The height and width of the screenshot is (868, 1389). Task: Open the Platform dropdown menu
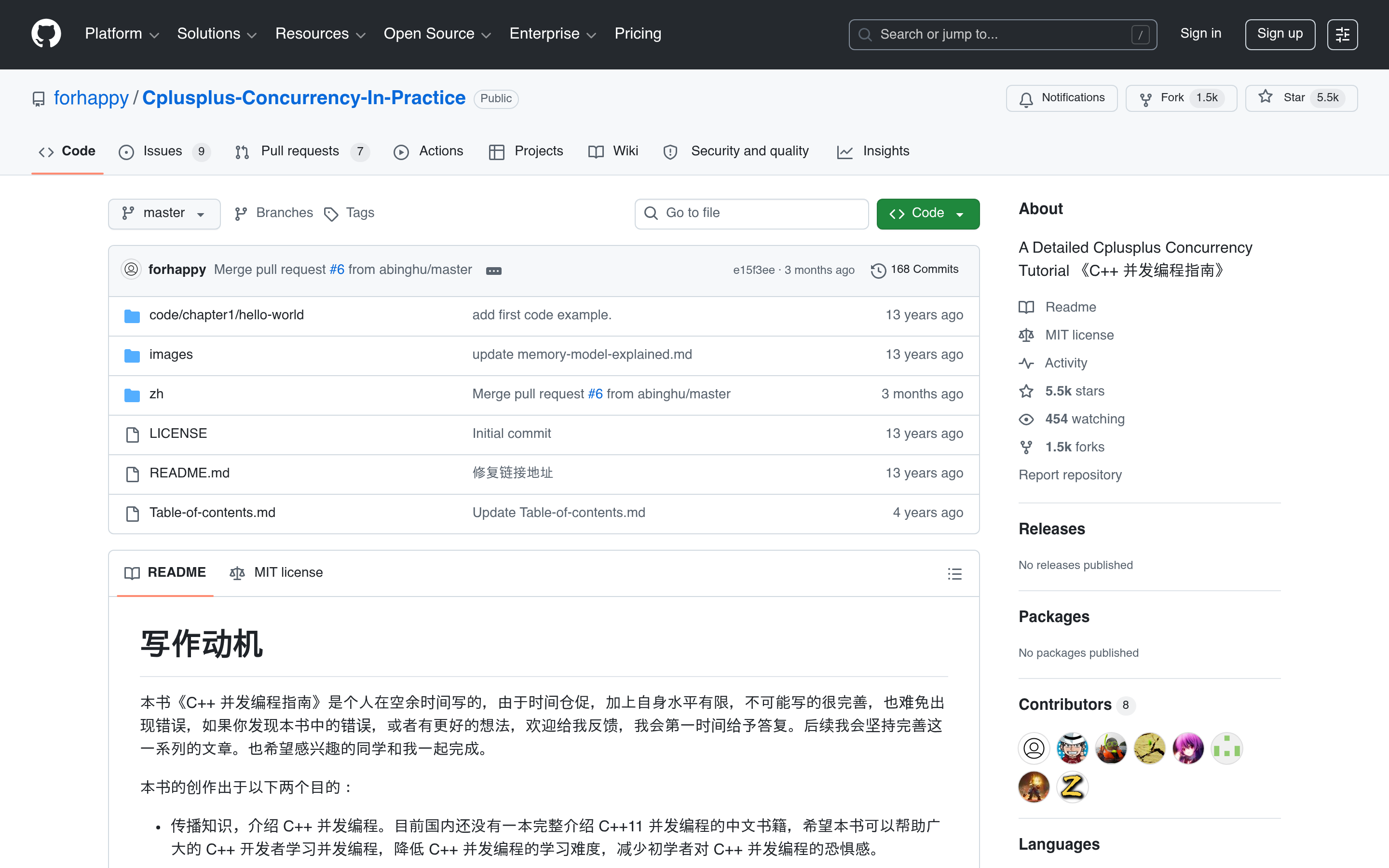[122, 34]
